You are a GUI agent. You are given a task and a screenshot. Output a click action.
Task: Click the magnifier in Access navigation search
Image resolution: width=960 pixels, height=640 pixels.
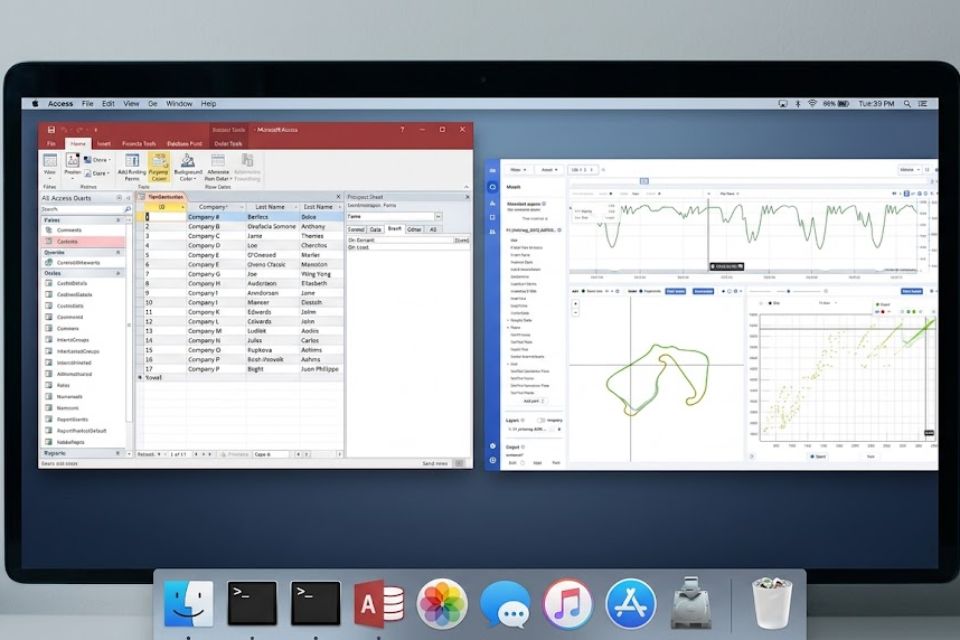click(x=127, y=209)
